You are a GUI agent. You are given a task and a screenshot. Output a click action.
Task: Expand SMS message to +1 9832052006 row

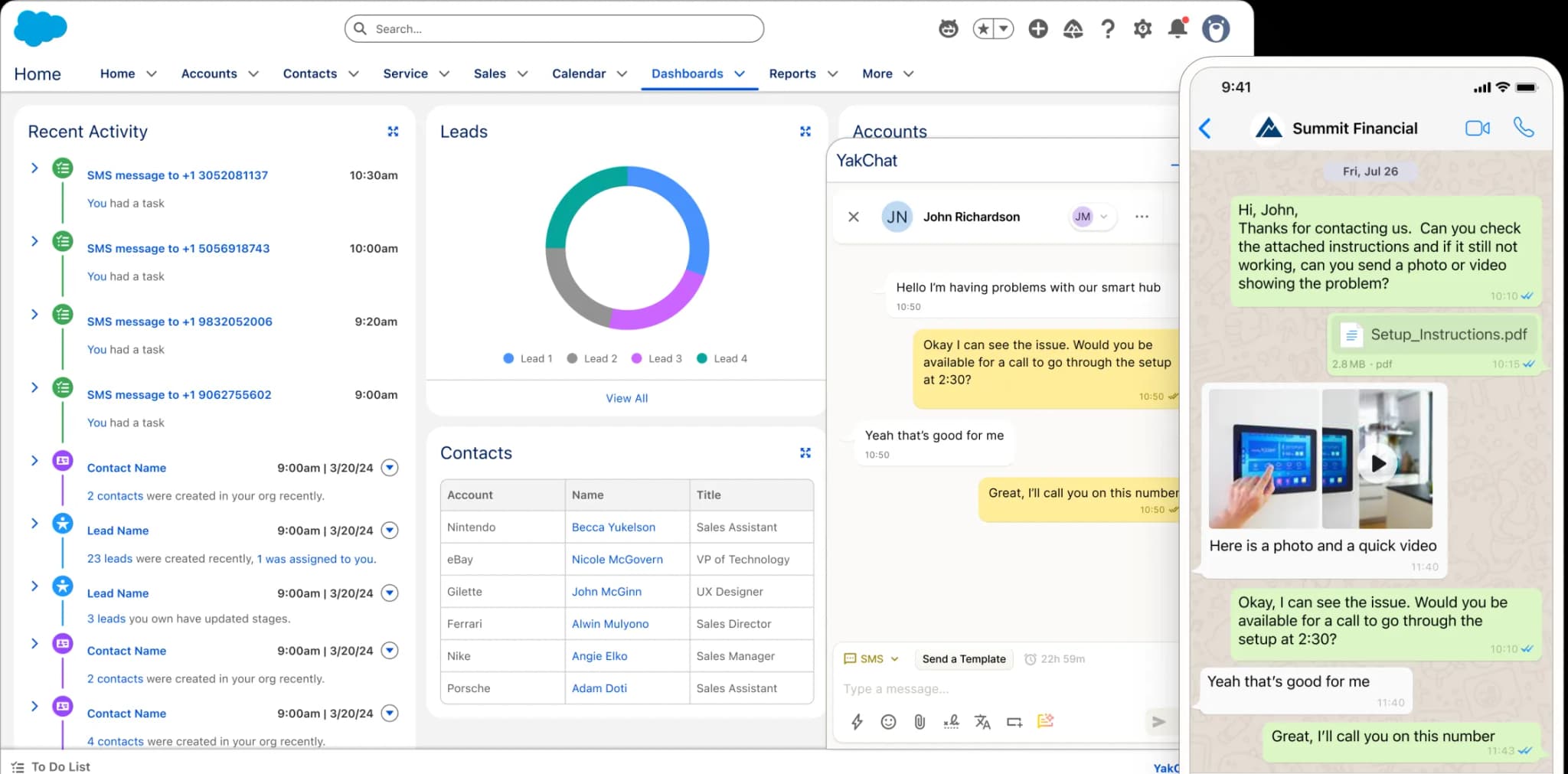34,314
